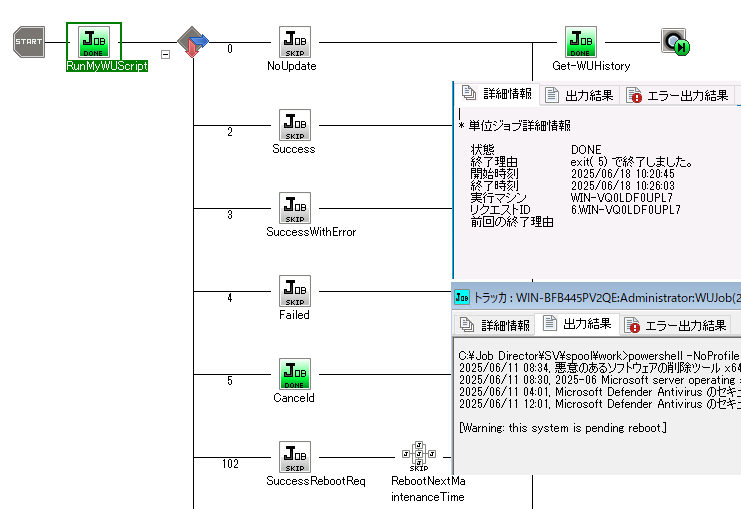Open the 詳細情報 tab in upper panel

coord(497,94)
